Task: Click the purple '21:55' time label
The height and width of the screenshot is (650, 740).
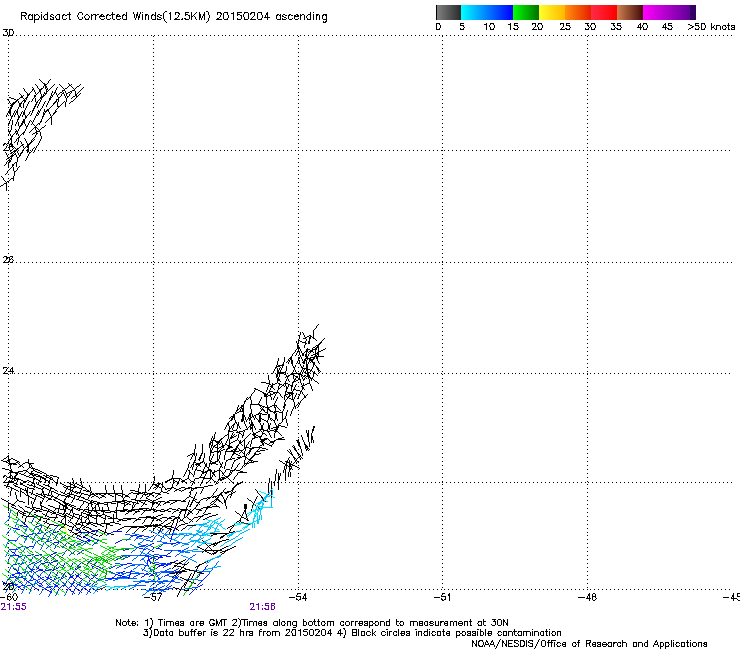Action: (13, 607)
